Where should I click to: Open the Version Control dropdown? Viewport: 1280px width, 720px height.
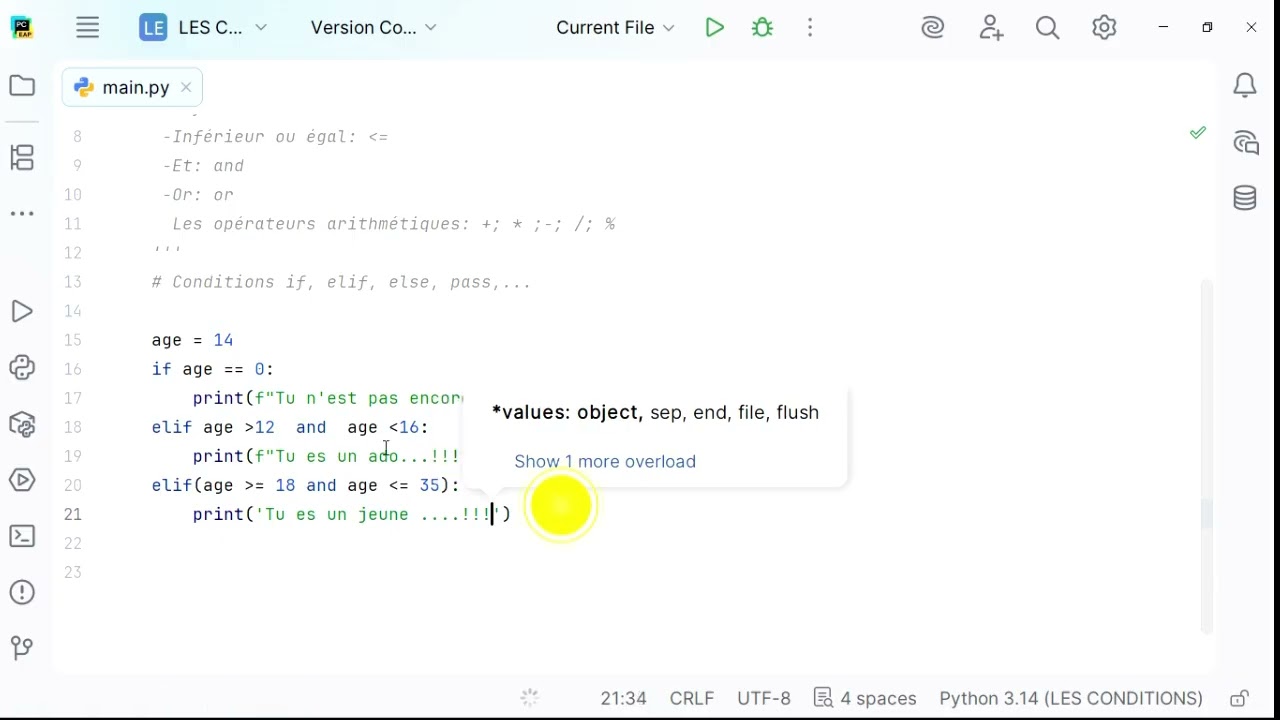(x=373, y=28)
